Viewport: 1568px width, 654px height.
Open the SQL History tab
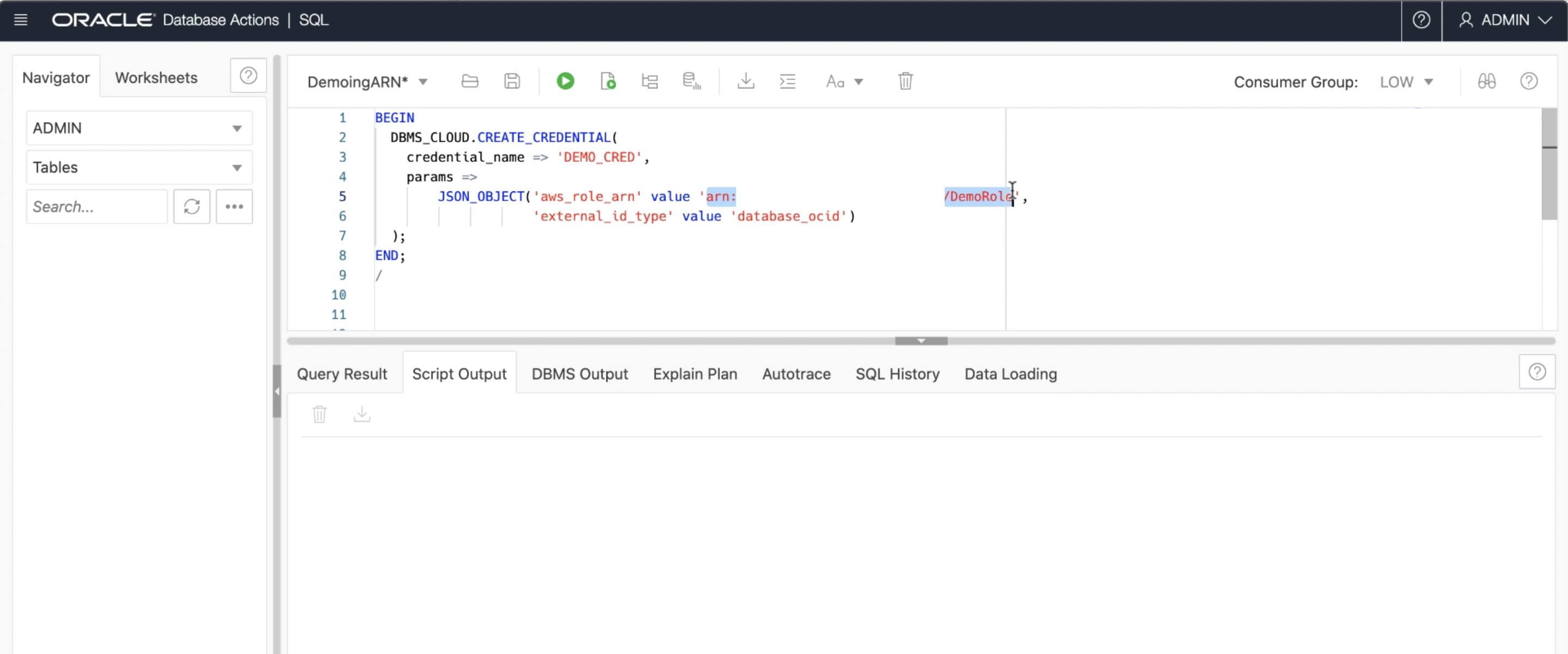coord(897,374)
